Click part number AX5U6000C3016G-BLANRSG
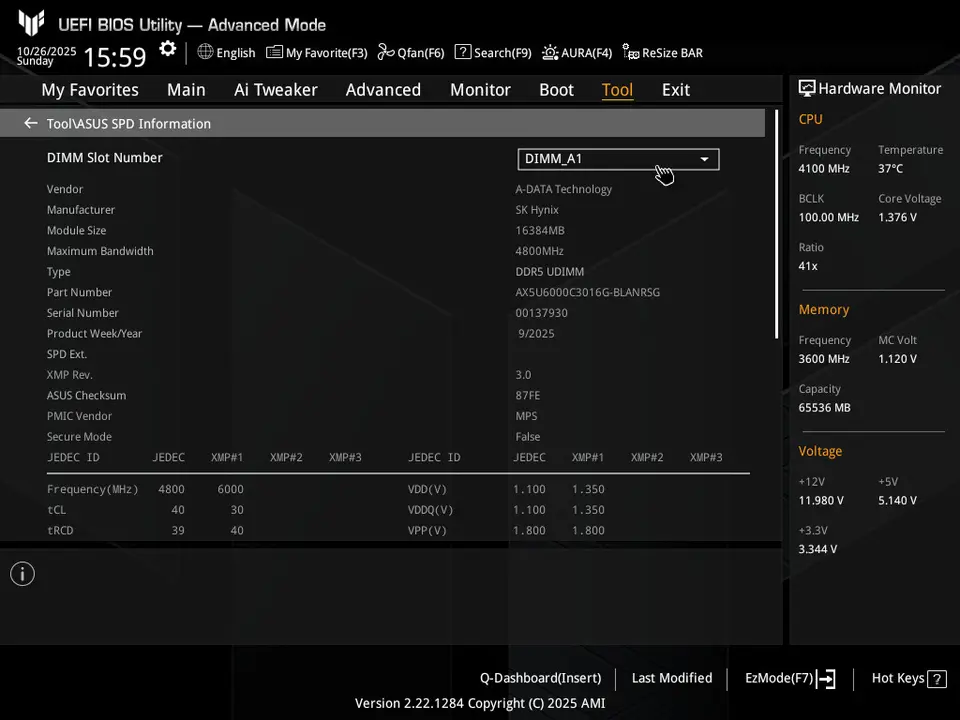The width and height of the screenshot is (960, 720). (588, 293)
